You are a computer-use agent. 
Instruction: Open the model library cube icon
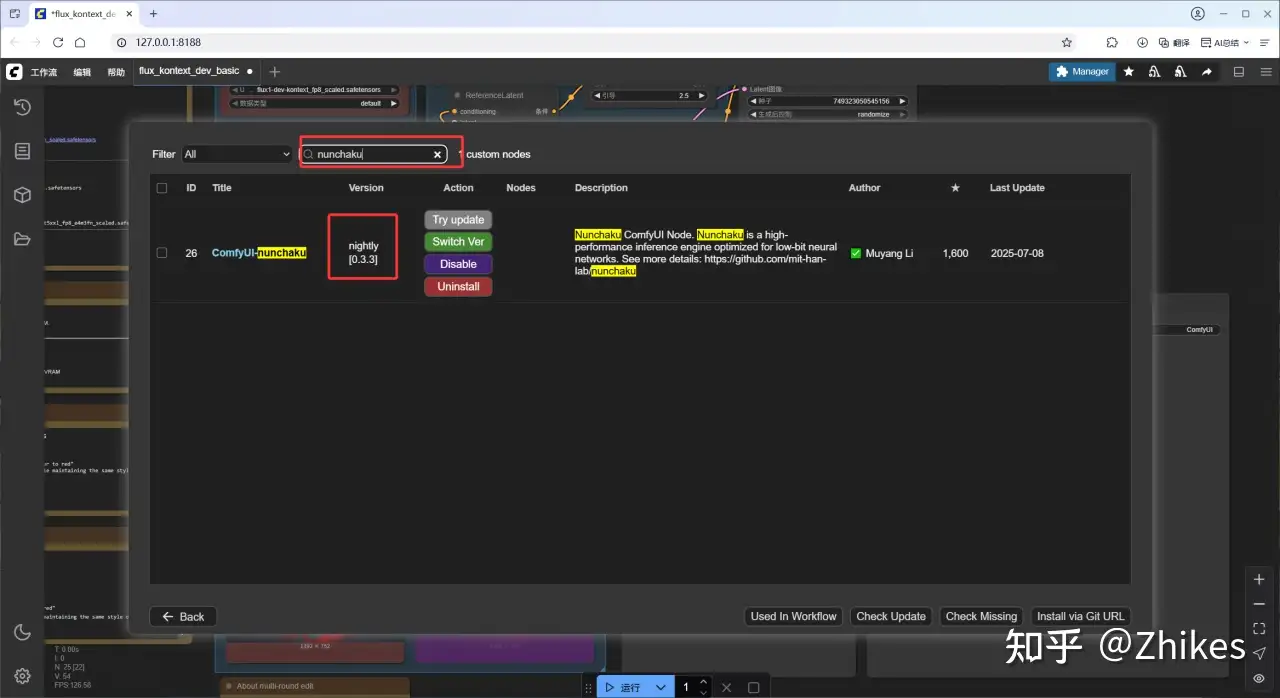tap(22, 195)
